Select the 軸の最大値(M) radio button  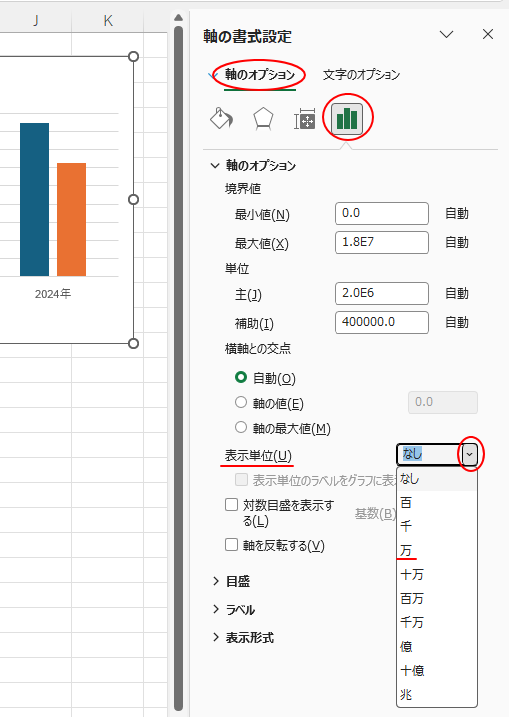tap(241, 428)
